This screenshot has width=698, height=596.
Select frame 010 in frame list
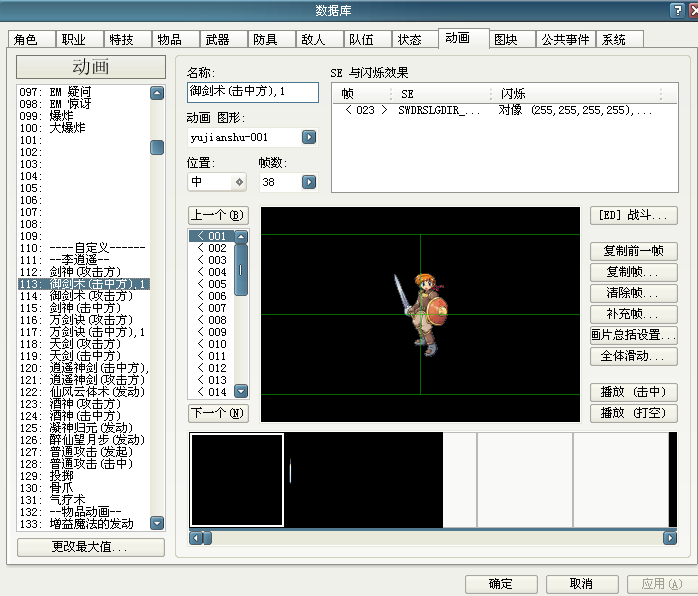coord(212,344)
